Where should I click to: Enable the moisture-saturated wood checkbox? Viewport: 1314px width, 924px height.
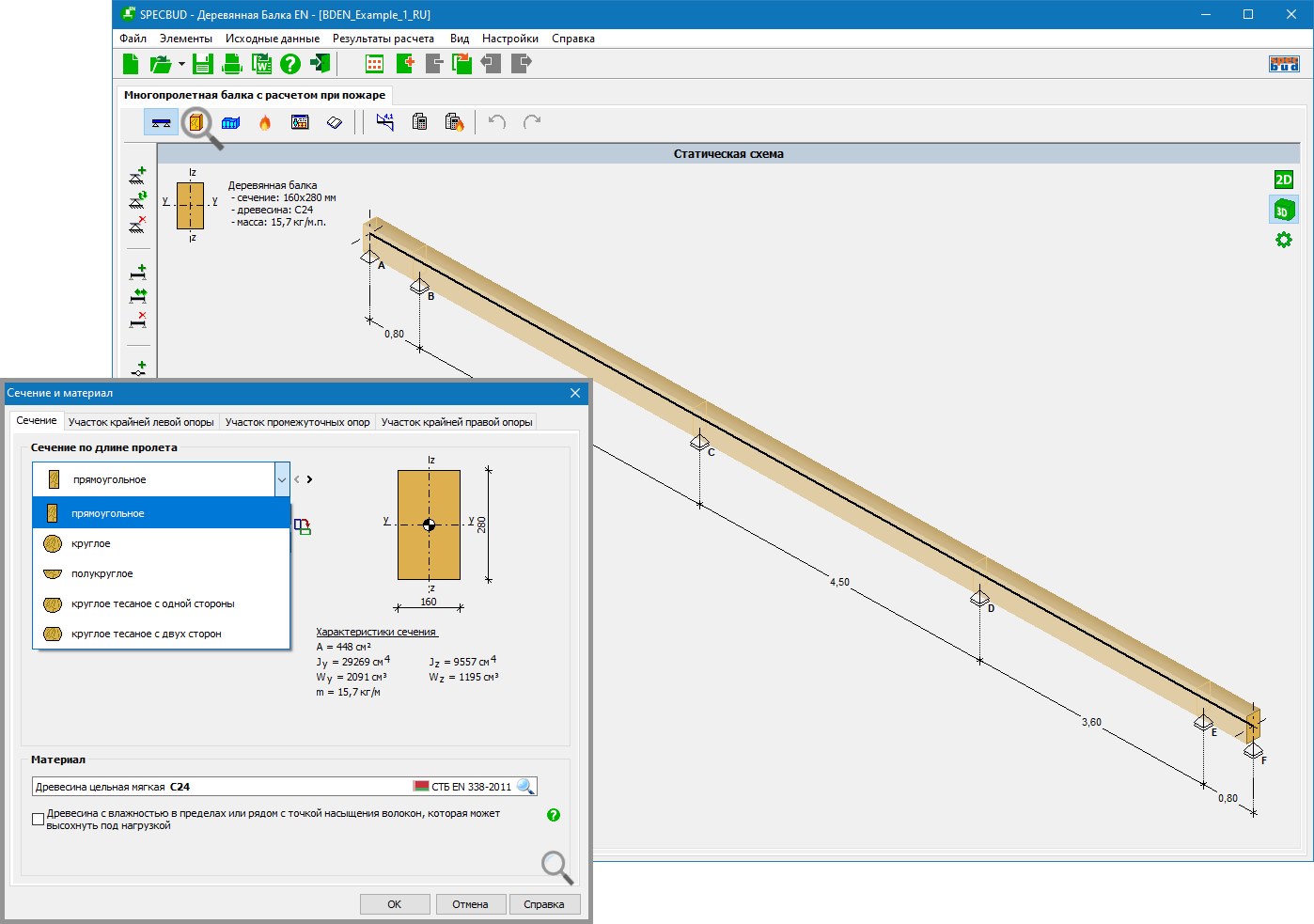39,819
